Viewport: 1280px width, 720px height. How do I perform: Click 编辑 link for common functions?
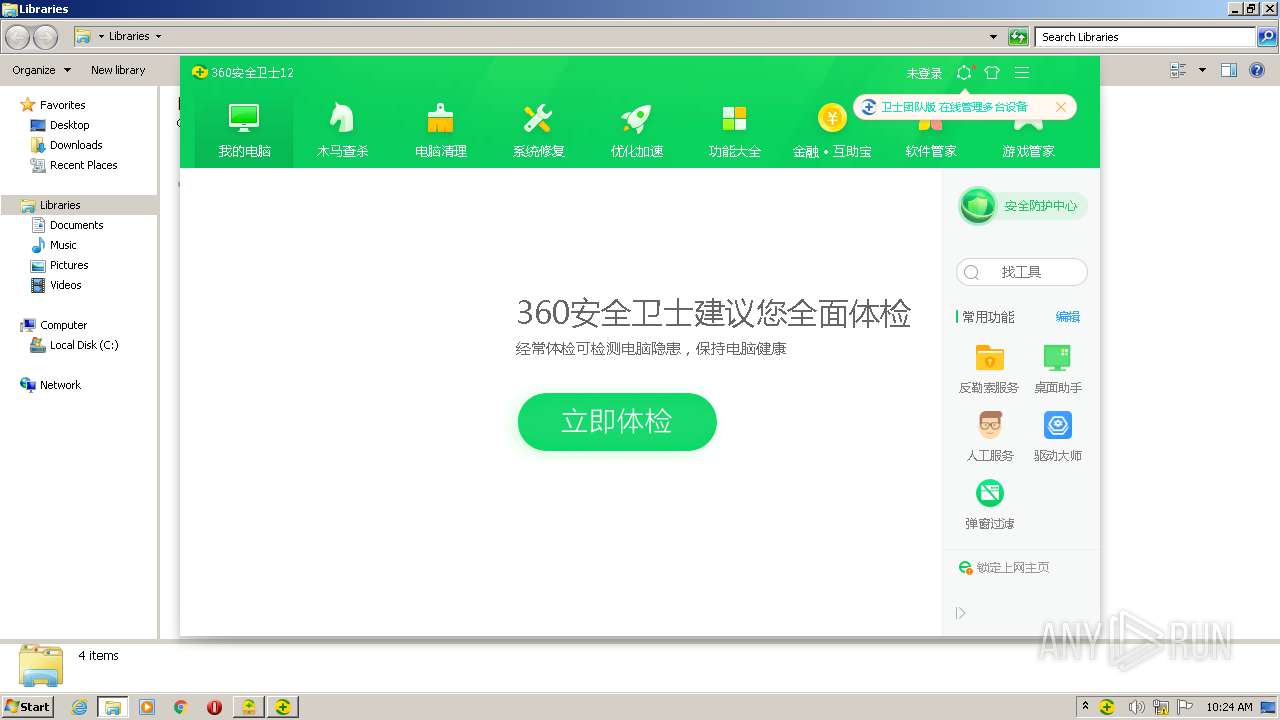pyautogui.click(x=1068, y=317)
